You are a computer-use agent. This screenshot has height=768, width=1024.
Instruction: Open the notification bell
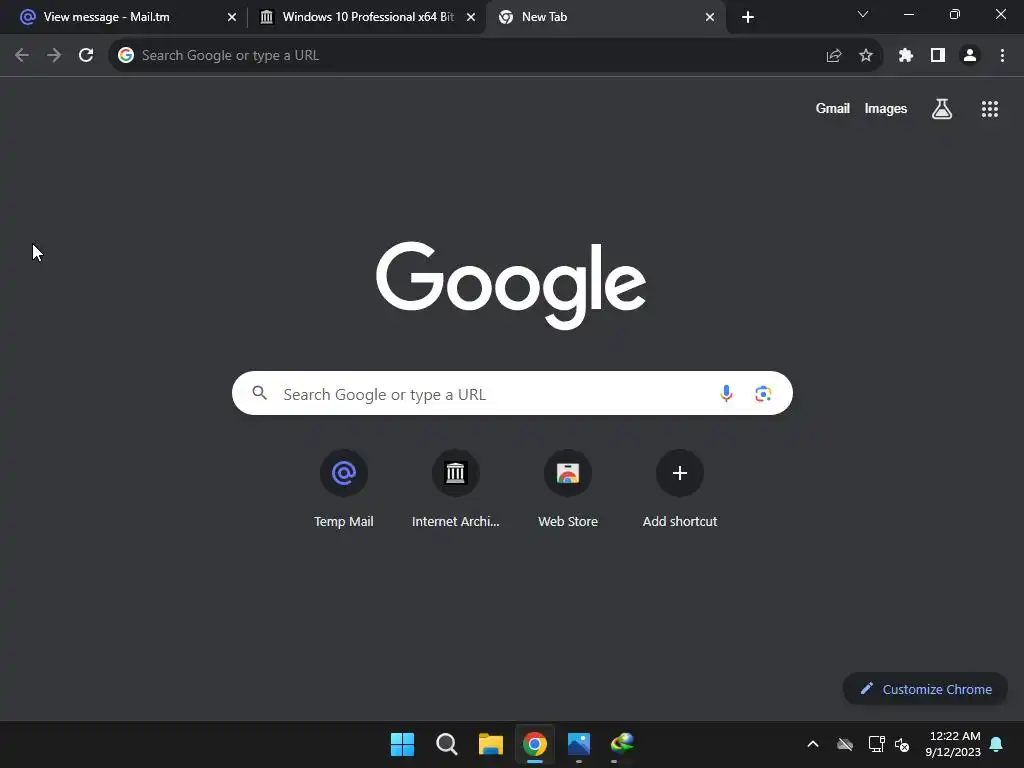click(997, 744)
